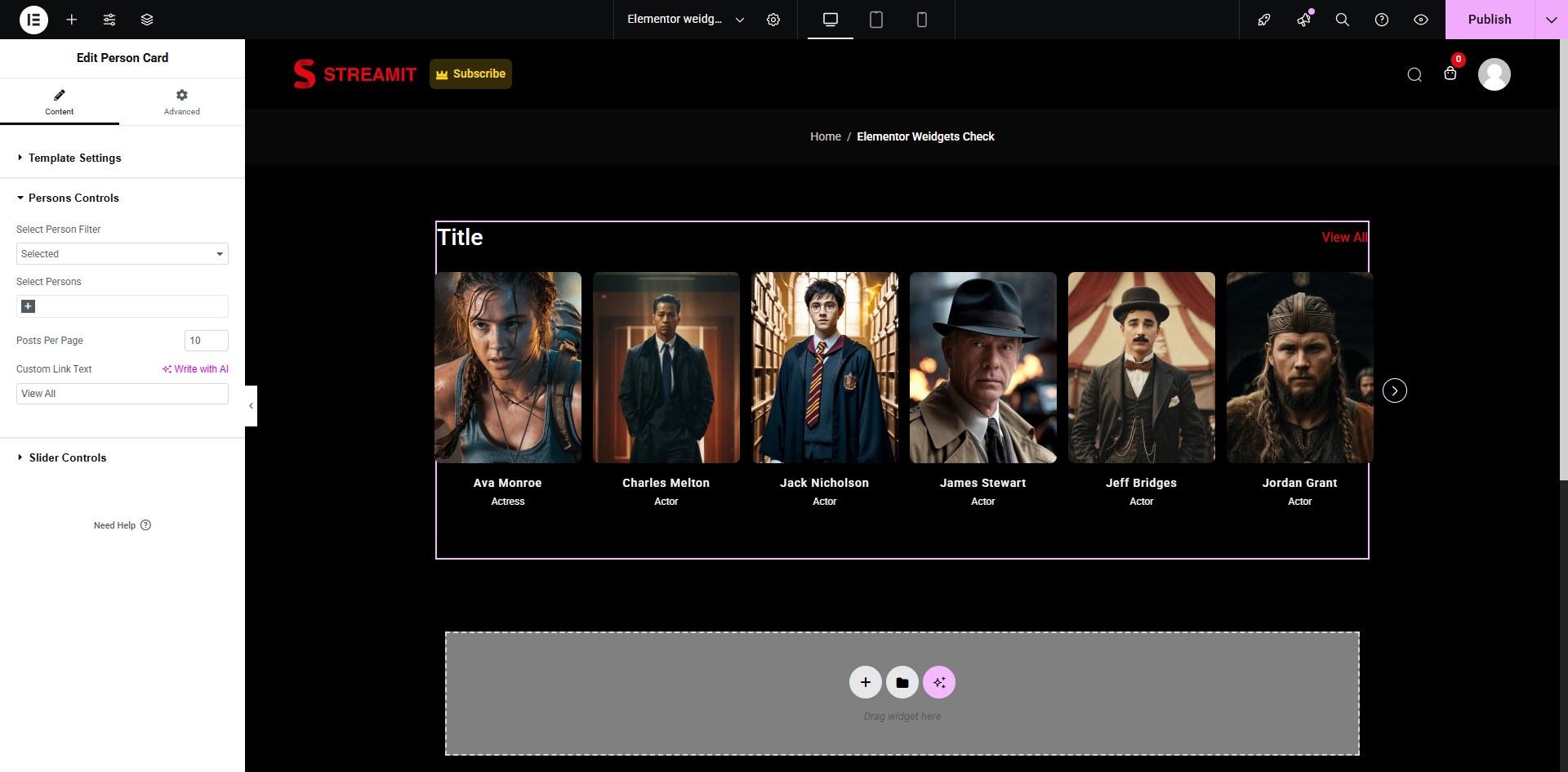Click the page vertical scrollbar
1568x772 pixels.
click(x=1564, y=260)
